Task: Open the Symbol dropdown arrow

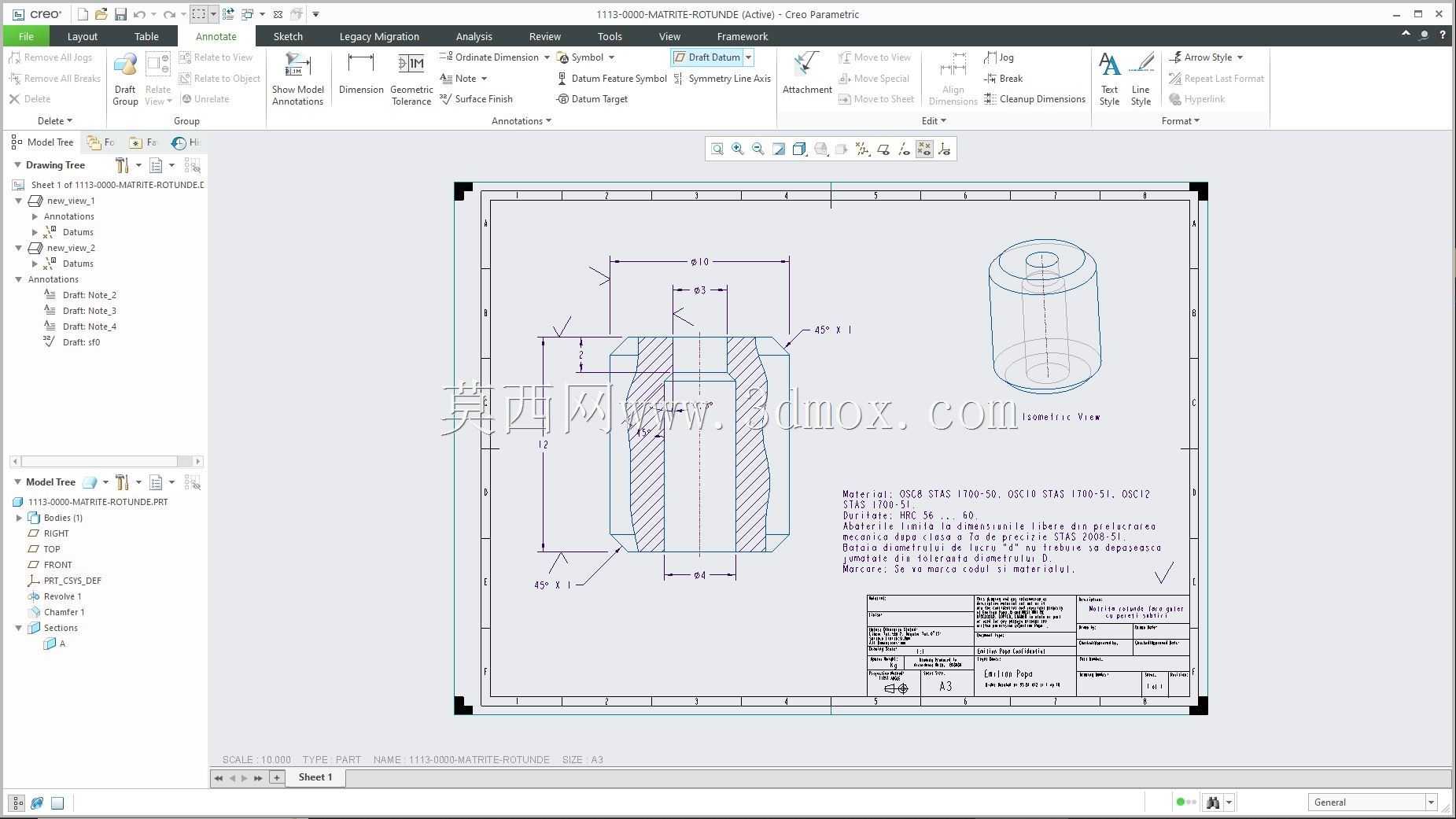Action: point(611,57)
